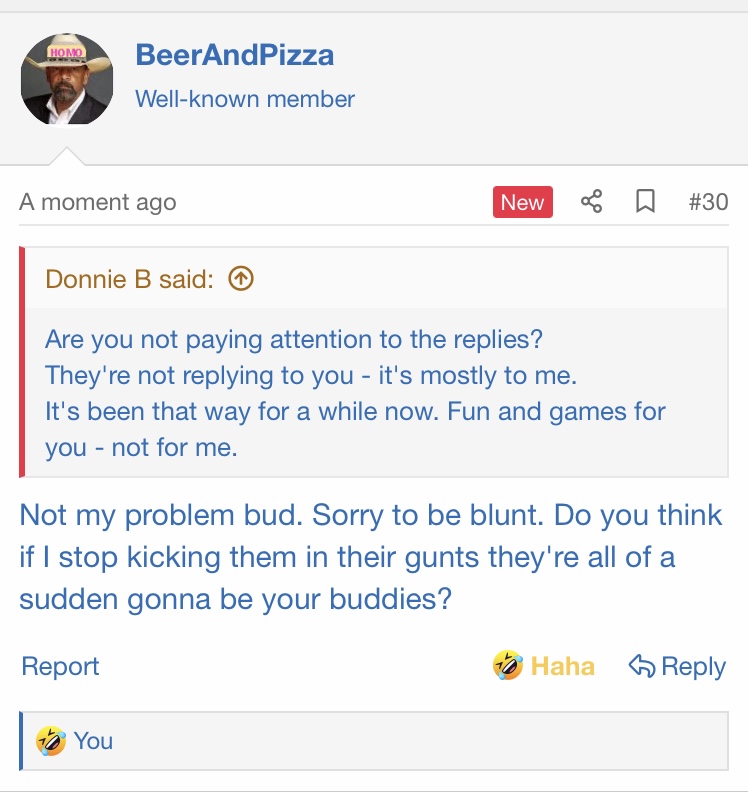Click the "Donnie B said:" quote header

(130, 279)
